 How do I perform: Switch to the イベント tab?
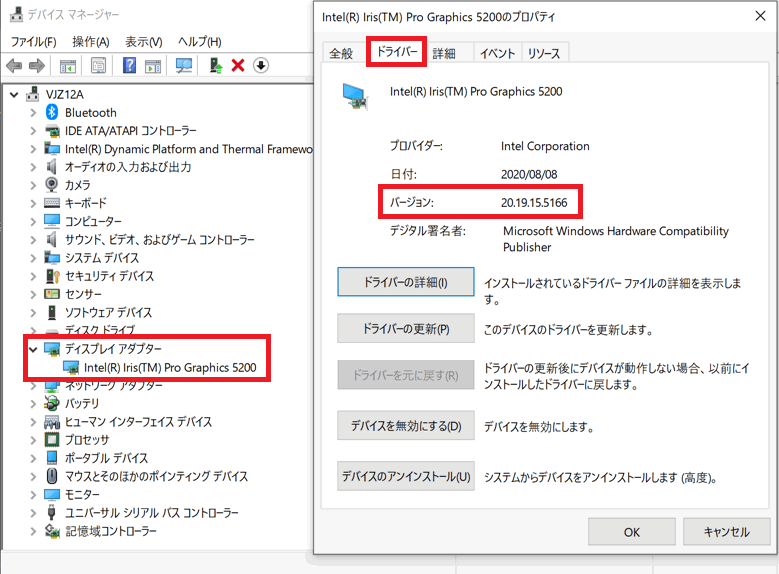click(497, 53)
